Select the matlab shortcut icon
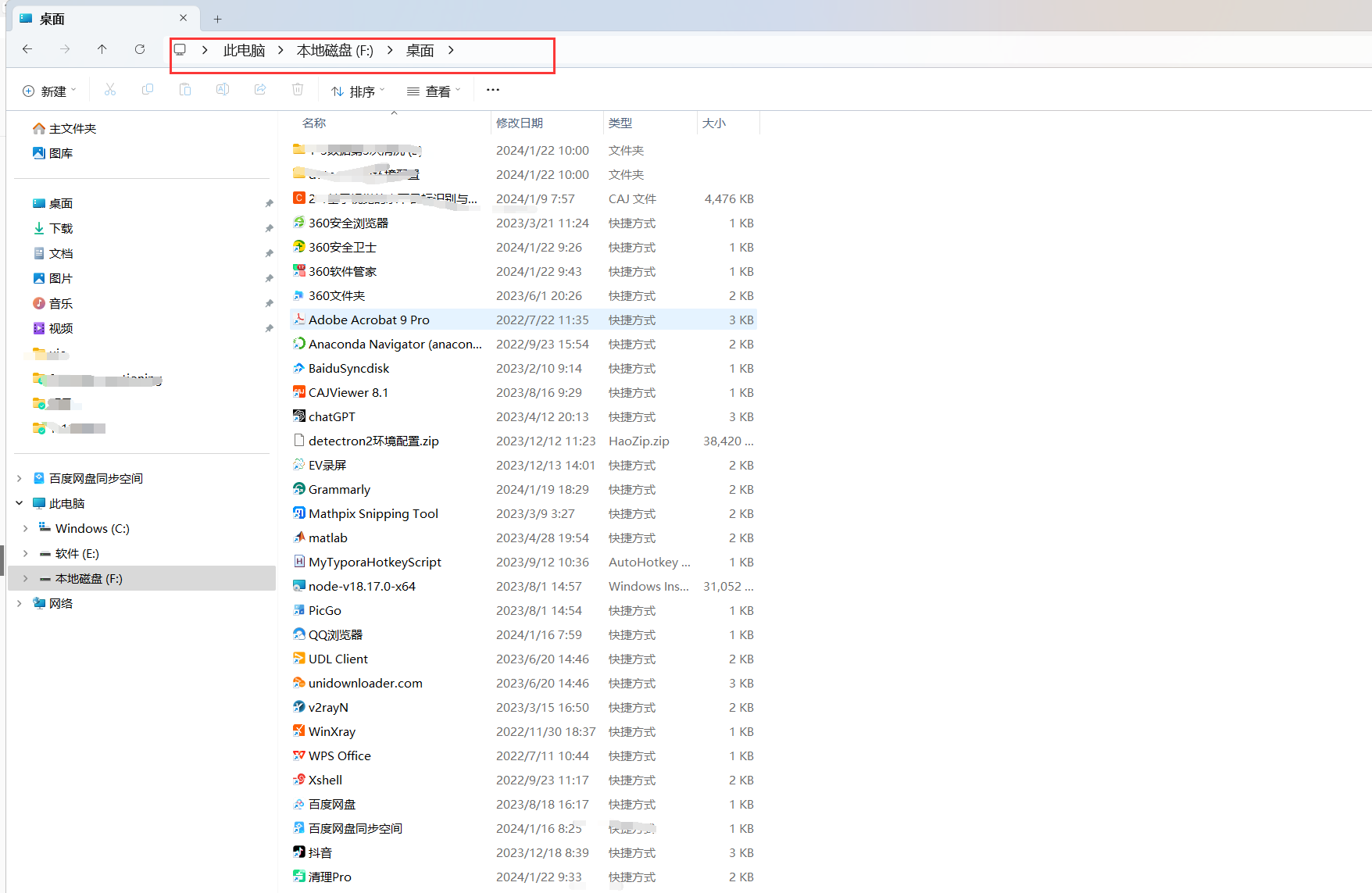Image resolution: width=1372 pixels, height=893 pixels. pos(298,537)
